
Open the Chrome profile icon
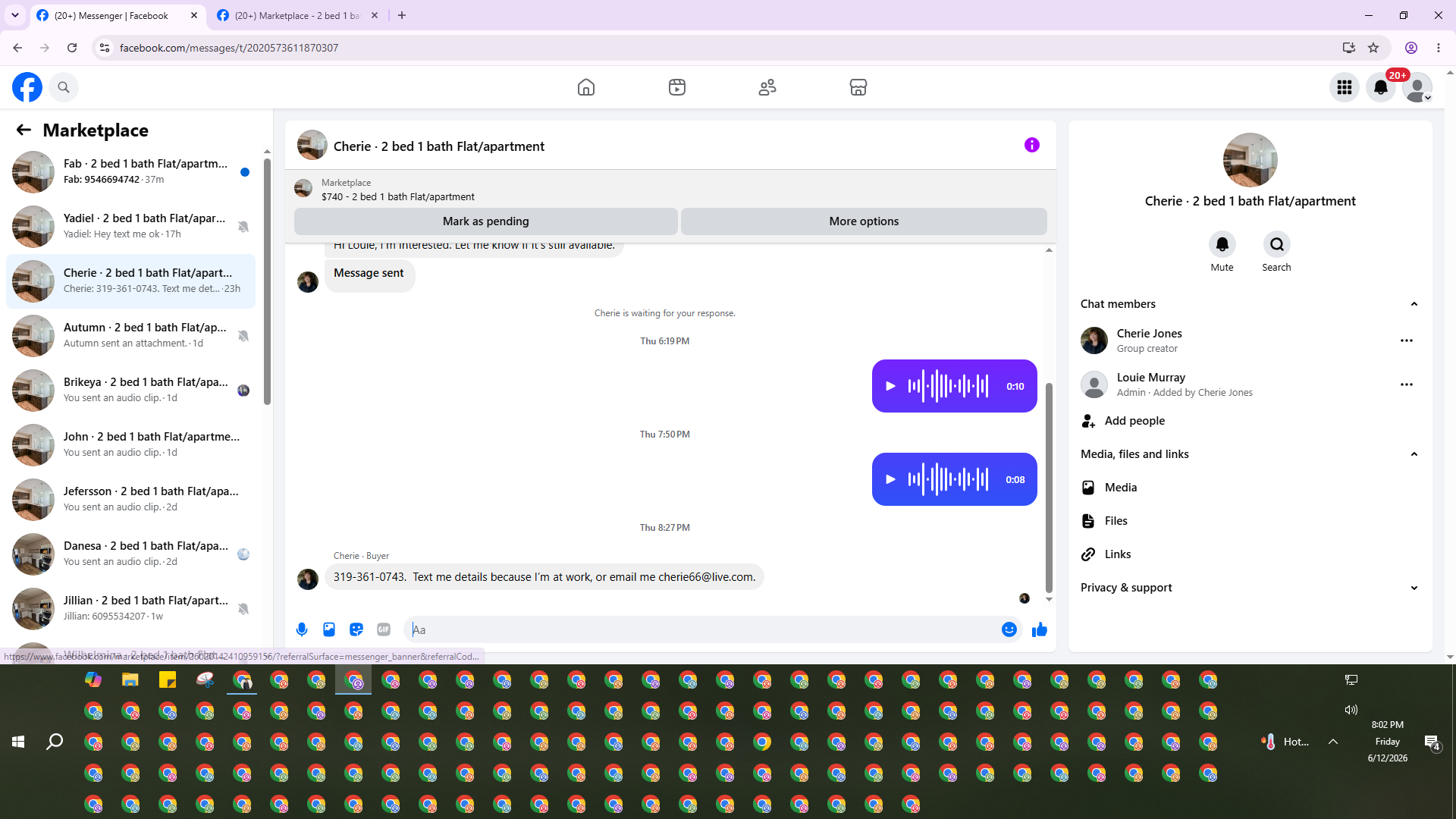(1411, 48)
